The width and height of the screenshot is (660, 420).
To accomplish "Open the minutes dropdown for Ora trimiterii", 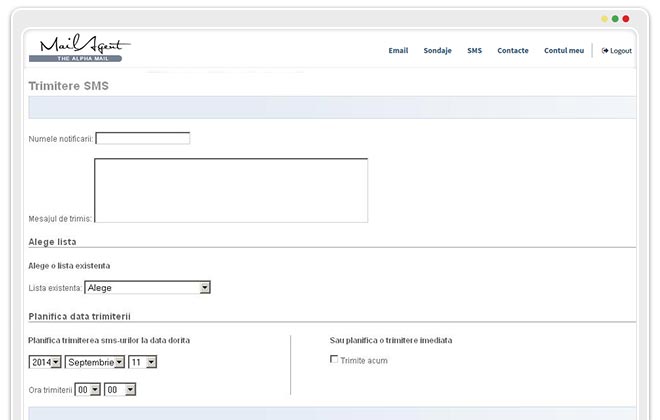I will pos(119,390).
